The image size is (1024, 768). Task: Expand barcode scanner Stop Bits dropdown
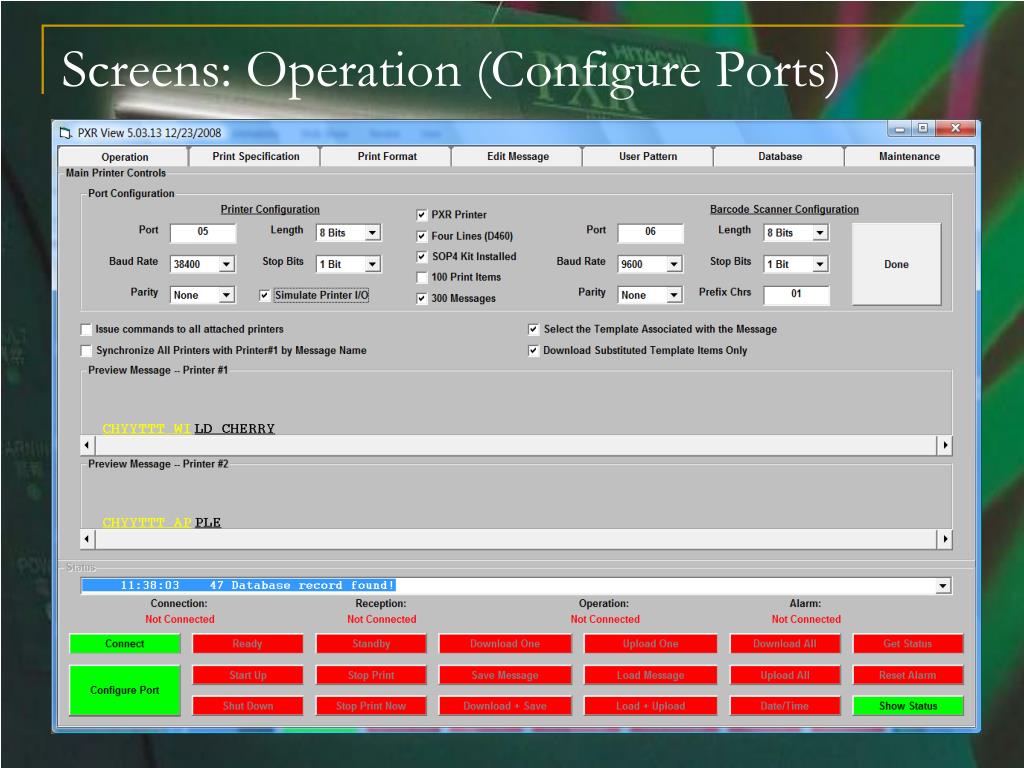(820, 264)
